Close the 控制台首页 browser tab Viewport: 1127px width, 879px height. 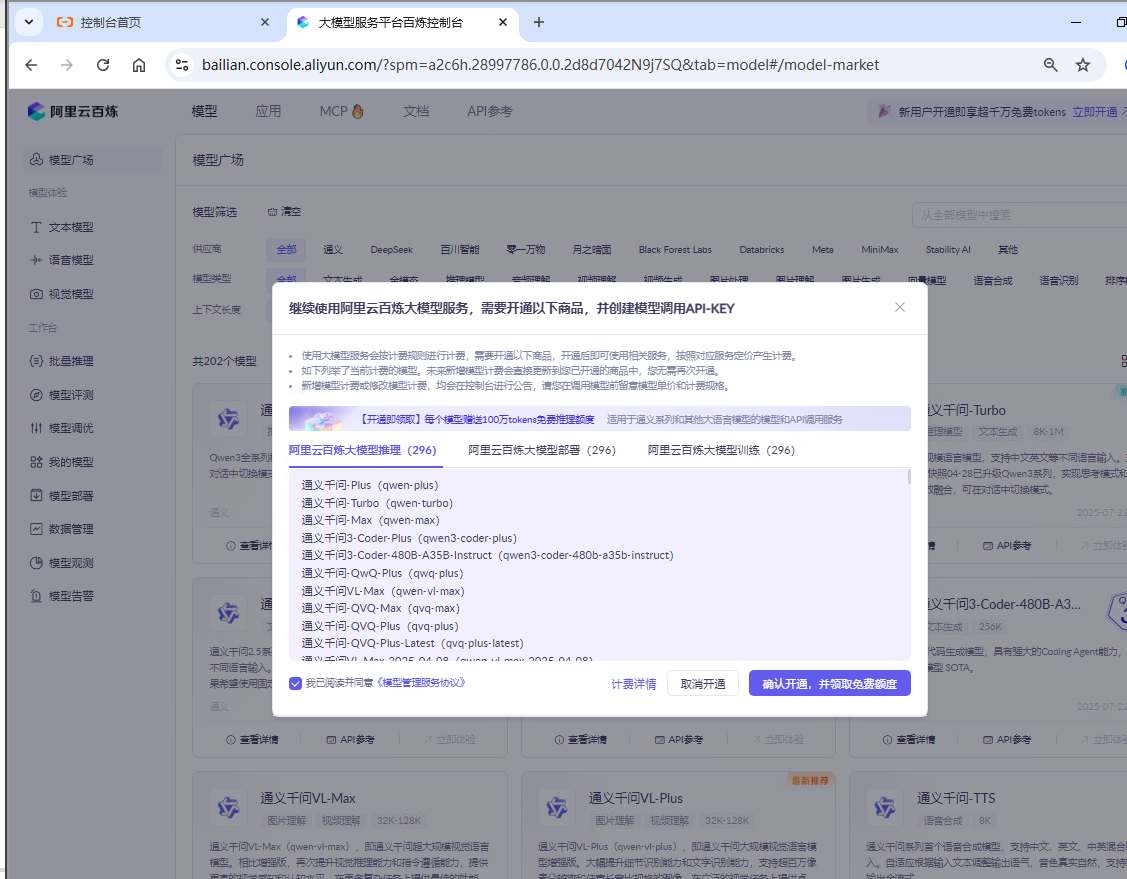pyautogui.click(x=264, y=22)
